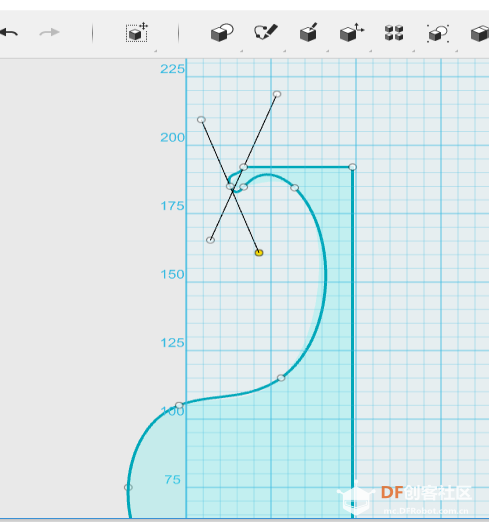489x522 pixels.
Task: Redo the undone action
Action: click(49, 33)
